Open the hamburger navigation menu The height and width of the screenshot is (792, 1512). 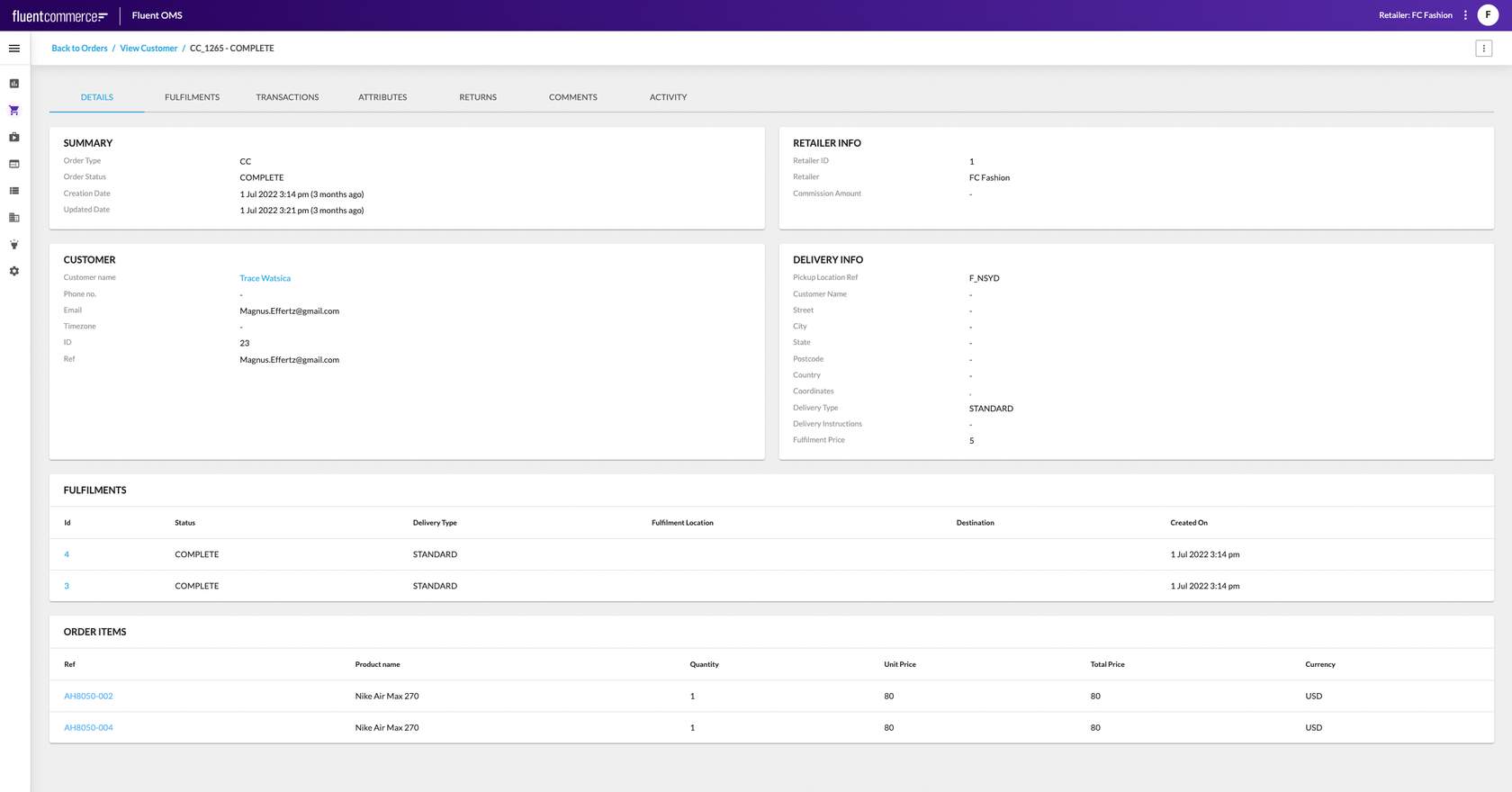[14, 49]
